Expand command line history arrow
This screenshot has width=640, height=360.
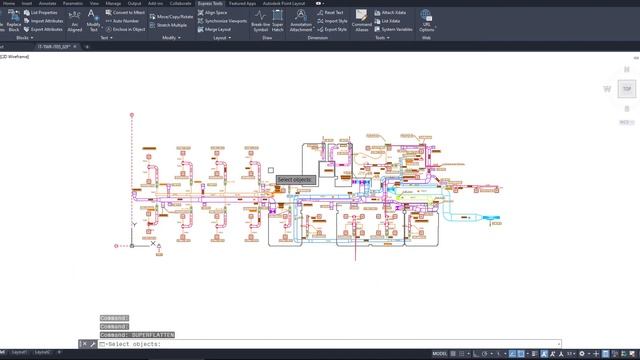coord(558,344)
